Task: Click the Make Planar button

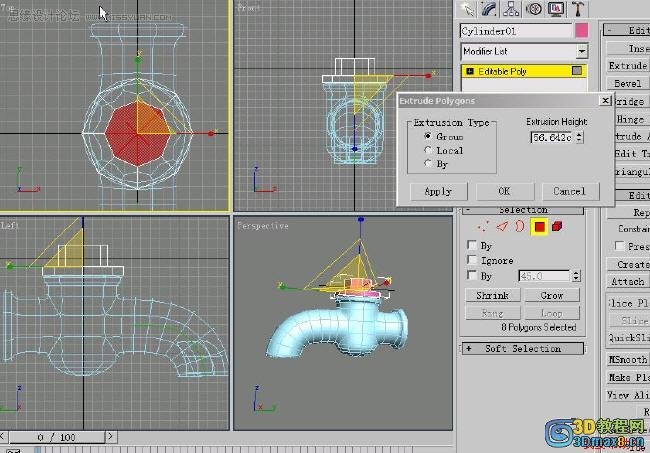Action: [628, 377]
